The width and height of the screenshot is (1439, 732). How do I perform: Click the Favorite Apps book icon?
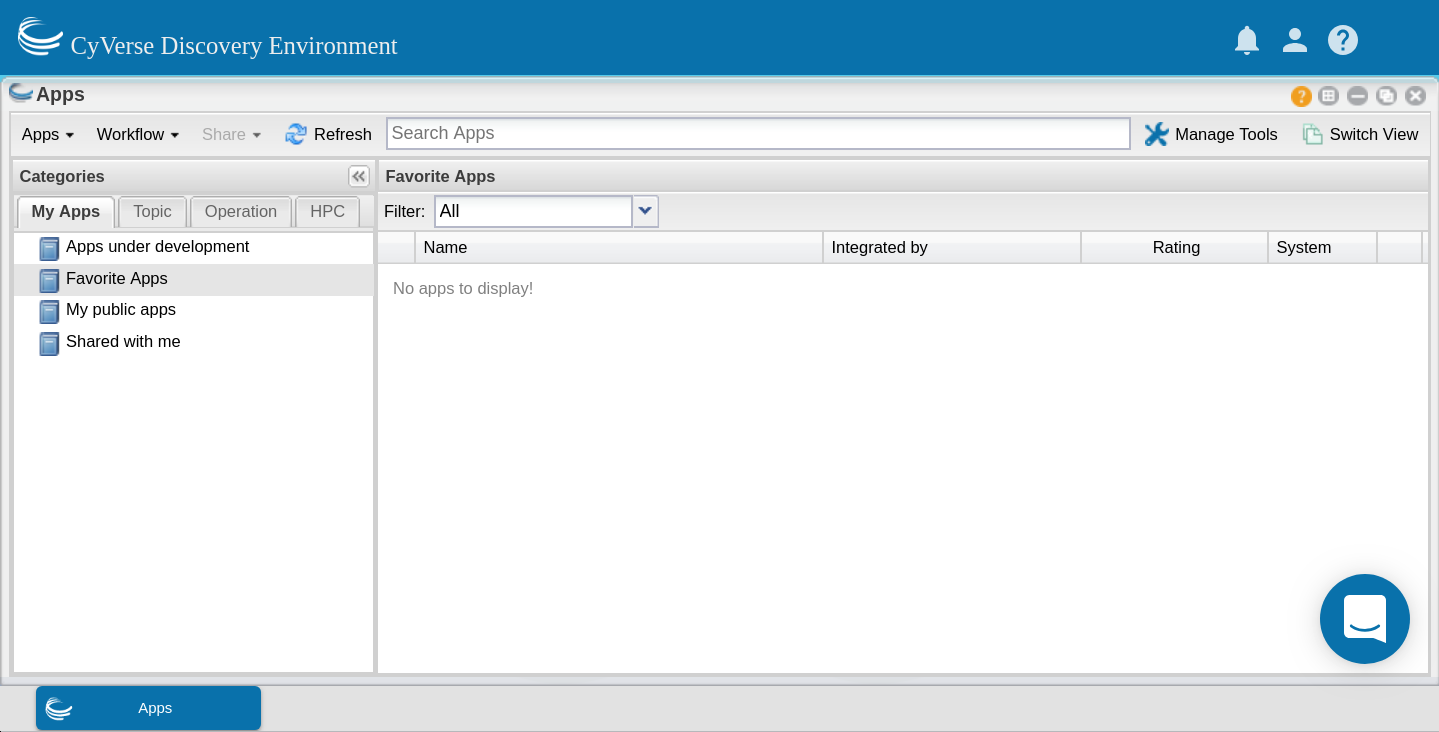coord(49,280)
